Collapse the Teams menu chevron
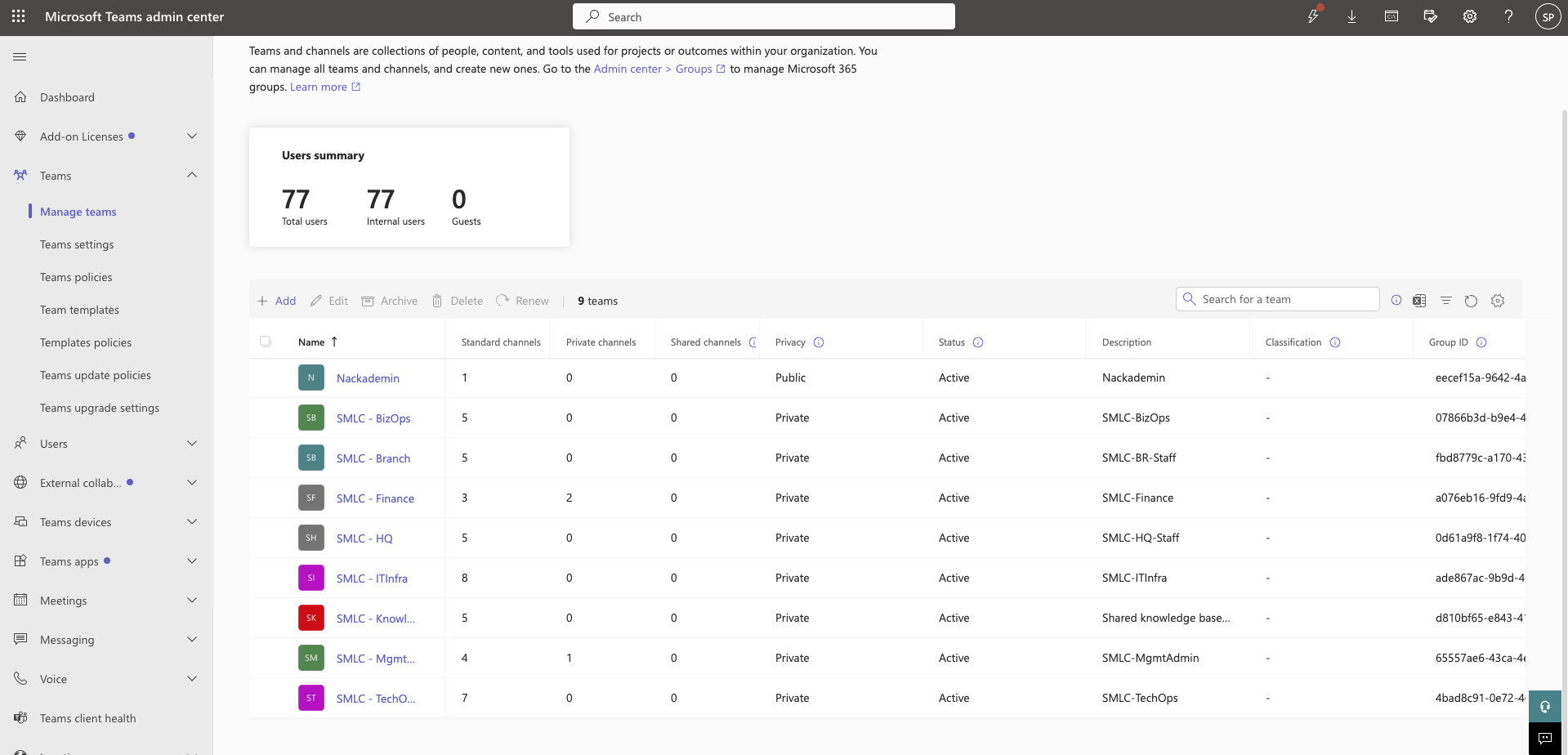This screenshot has height=755, width=1568. [192, 175]
